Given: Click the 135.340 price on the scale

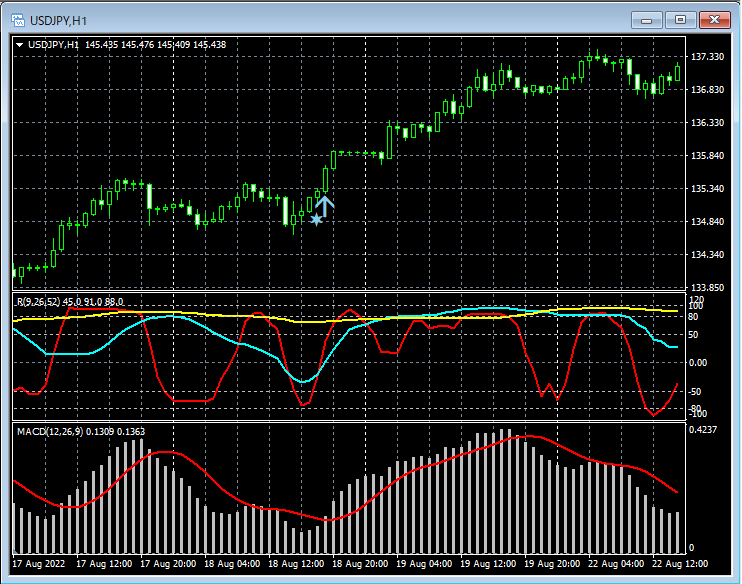Looking at the screenshot, I should coord(707,189).
